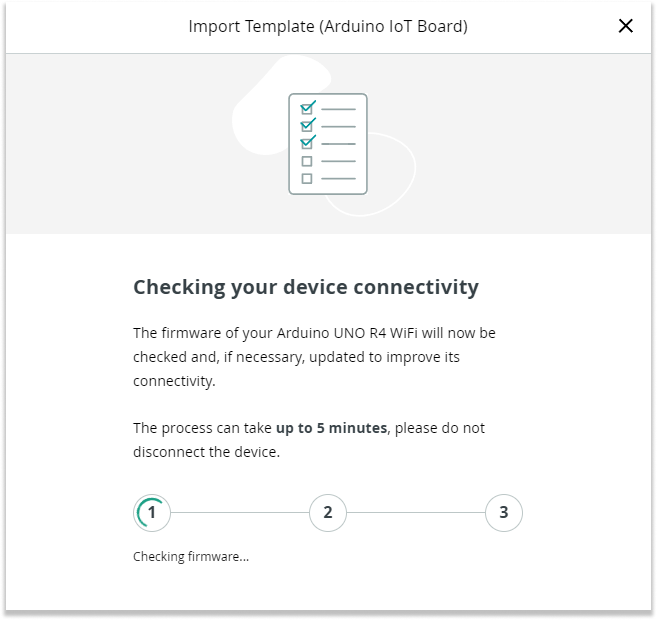Click the first checked box in checklist
The width and height of the screenshot is (657, 620).
[308, 107]
